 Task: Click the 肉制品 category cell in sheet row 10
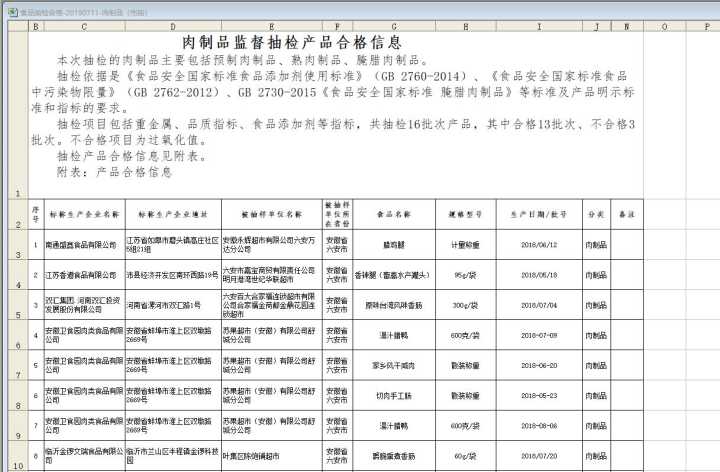(596, 456)
